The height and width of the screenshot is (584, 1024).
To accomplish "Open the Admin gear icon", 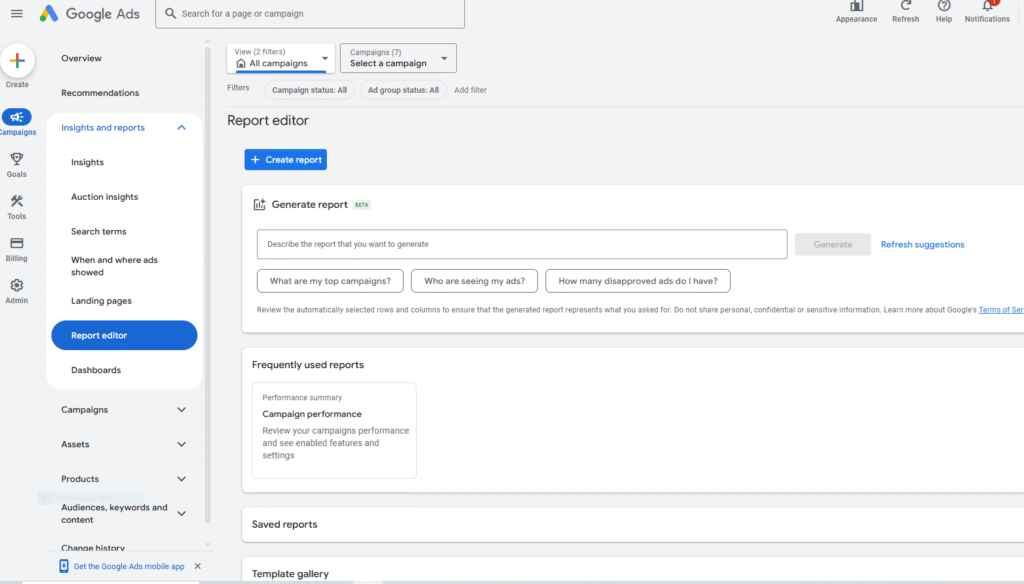I will [x=16, y=285].
